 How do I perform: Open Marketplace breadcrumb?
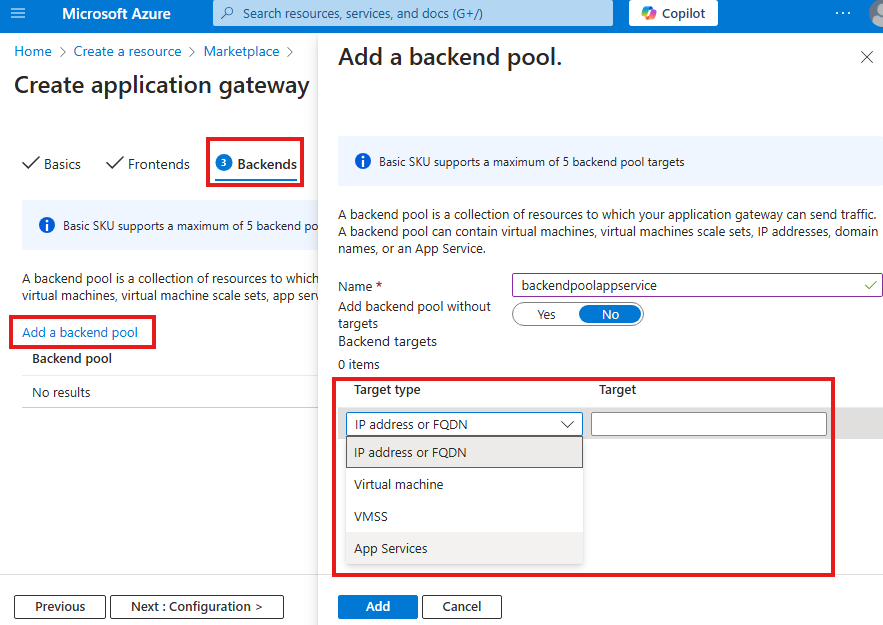click(241, 51)
